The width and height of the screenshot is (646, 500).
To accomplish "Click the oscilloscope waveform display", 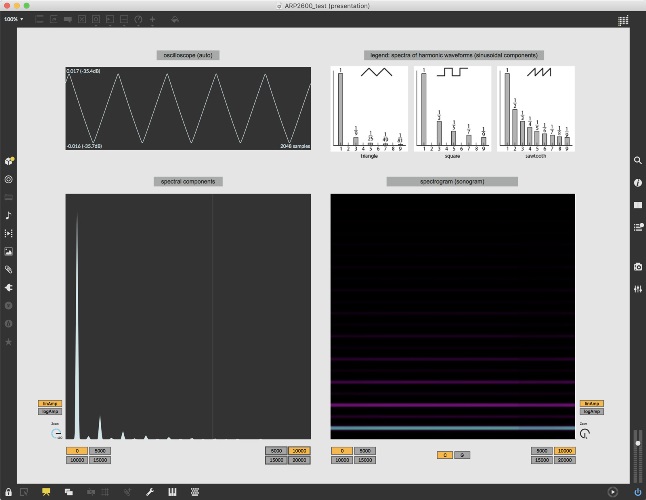I will pyautogui.click(x=188, y=109).
